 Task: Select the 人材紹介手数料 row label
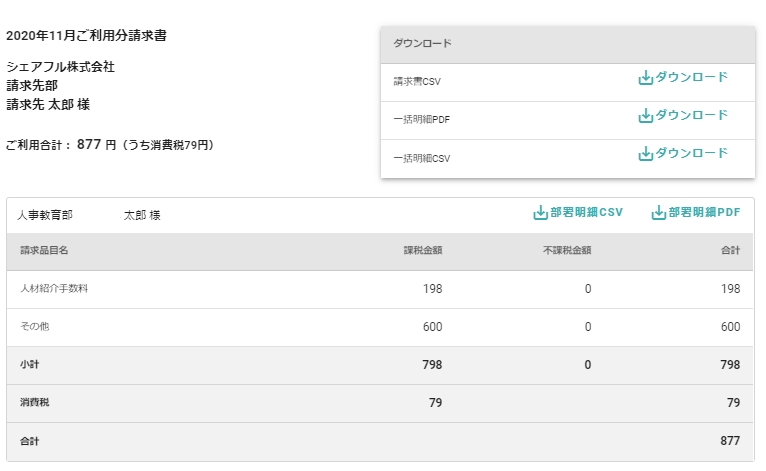click(x=54, y=289)
